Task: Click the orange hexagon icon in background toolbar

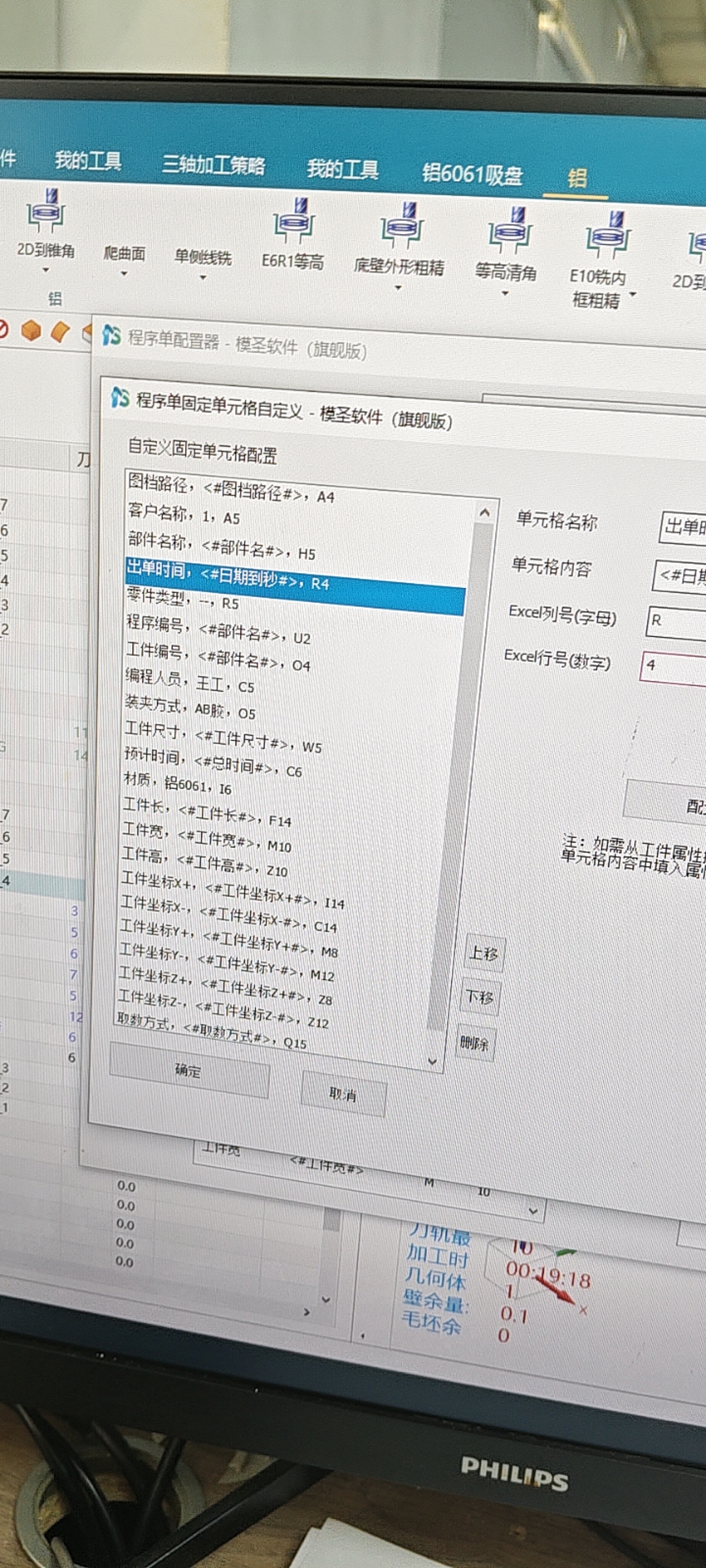Action: click(31, 331)
